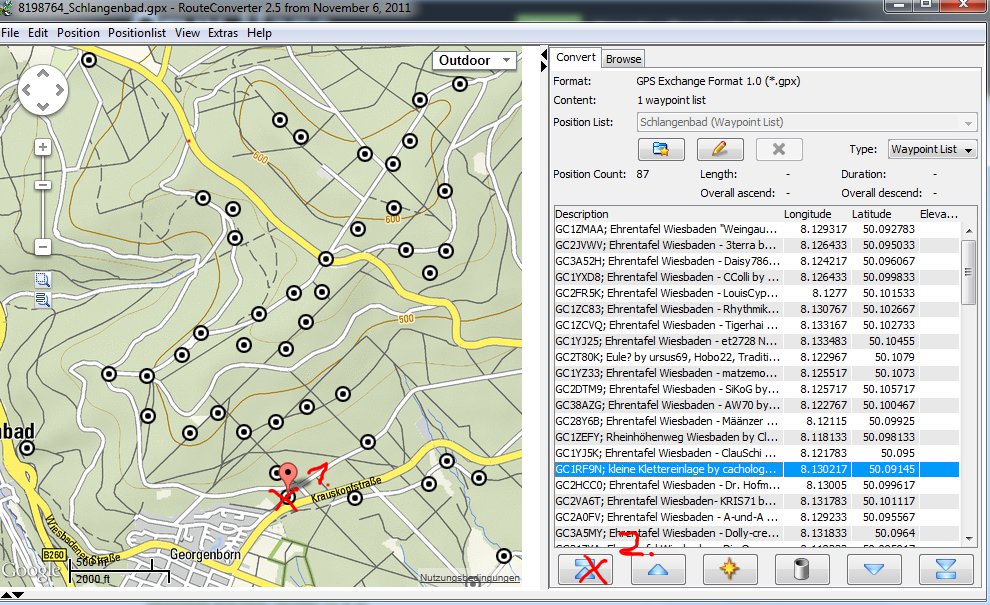Open the View menu
The width and height of the screenshot is (990, 605).
tap(188, 33)
